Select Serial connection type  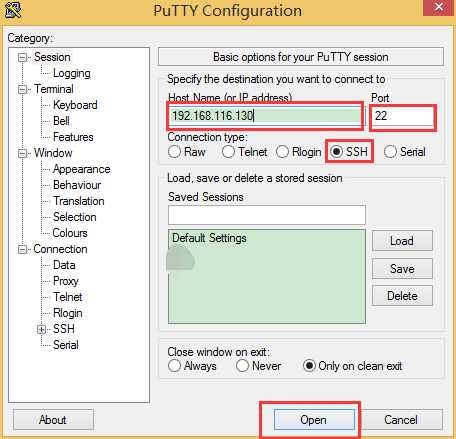pos(405,152)
